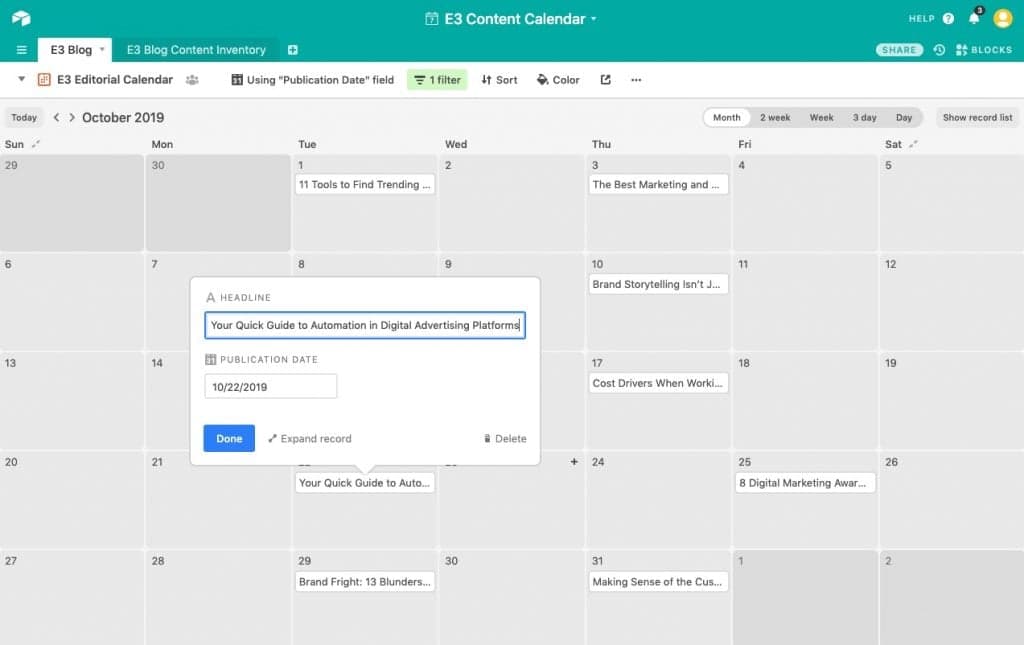Click the E3 Editorial Calendar view name
Image resolution: width=1024 pixels, height=645 pixels.
tap(115, 80)
